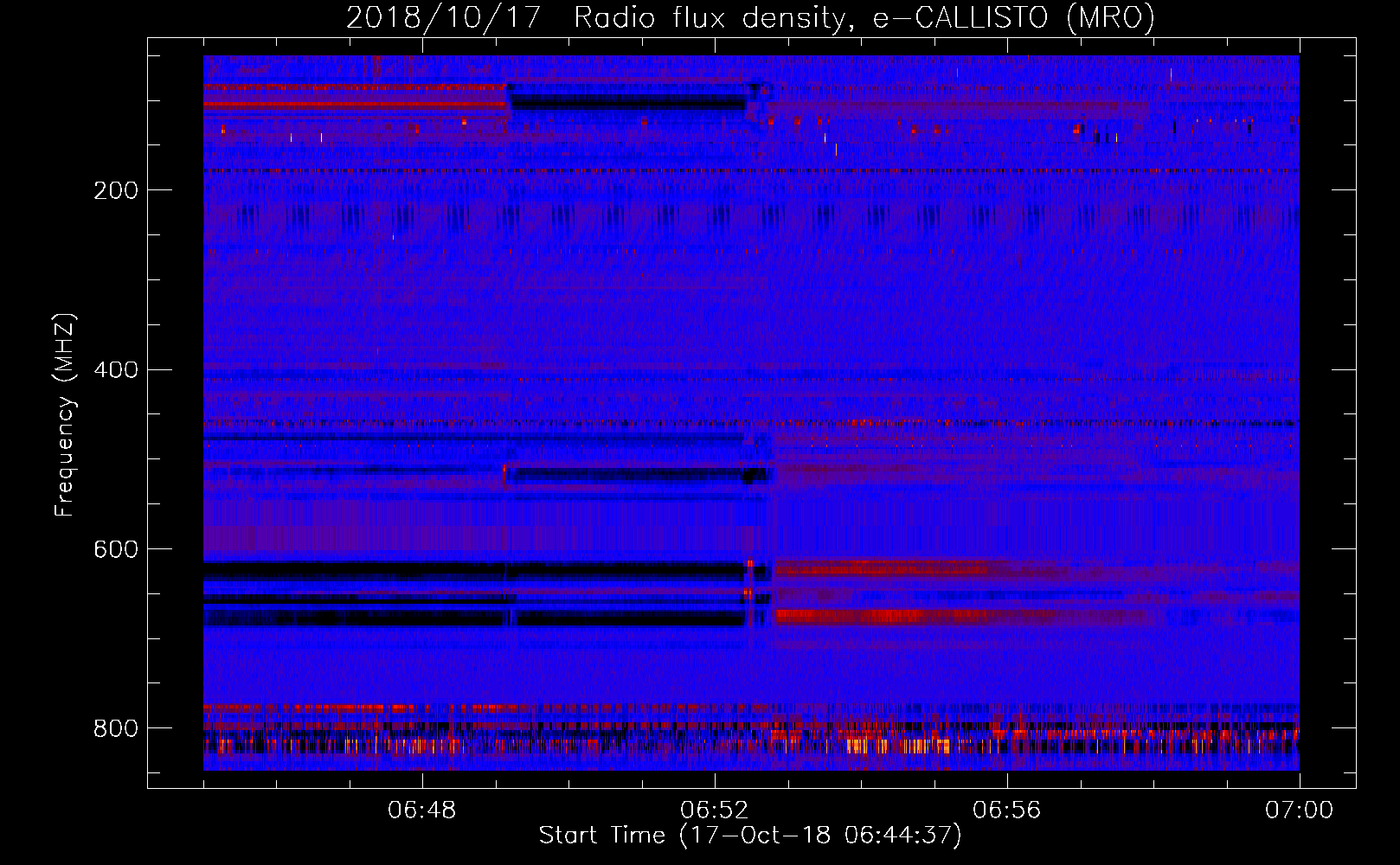Click the 06:48 time tick label

[x=422, y=810]
